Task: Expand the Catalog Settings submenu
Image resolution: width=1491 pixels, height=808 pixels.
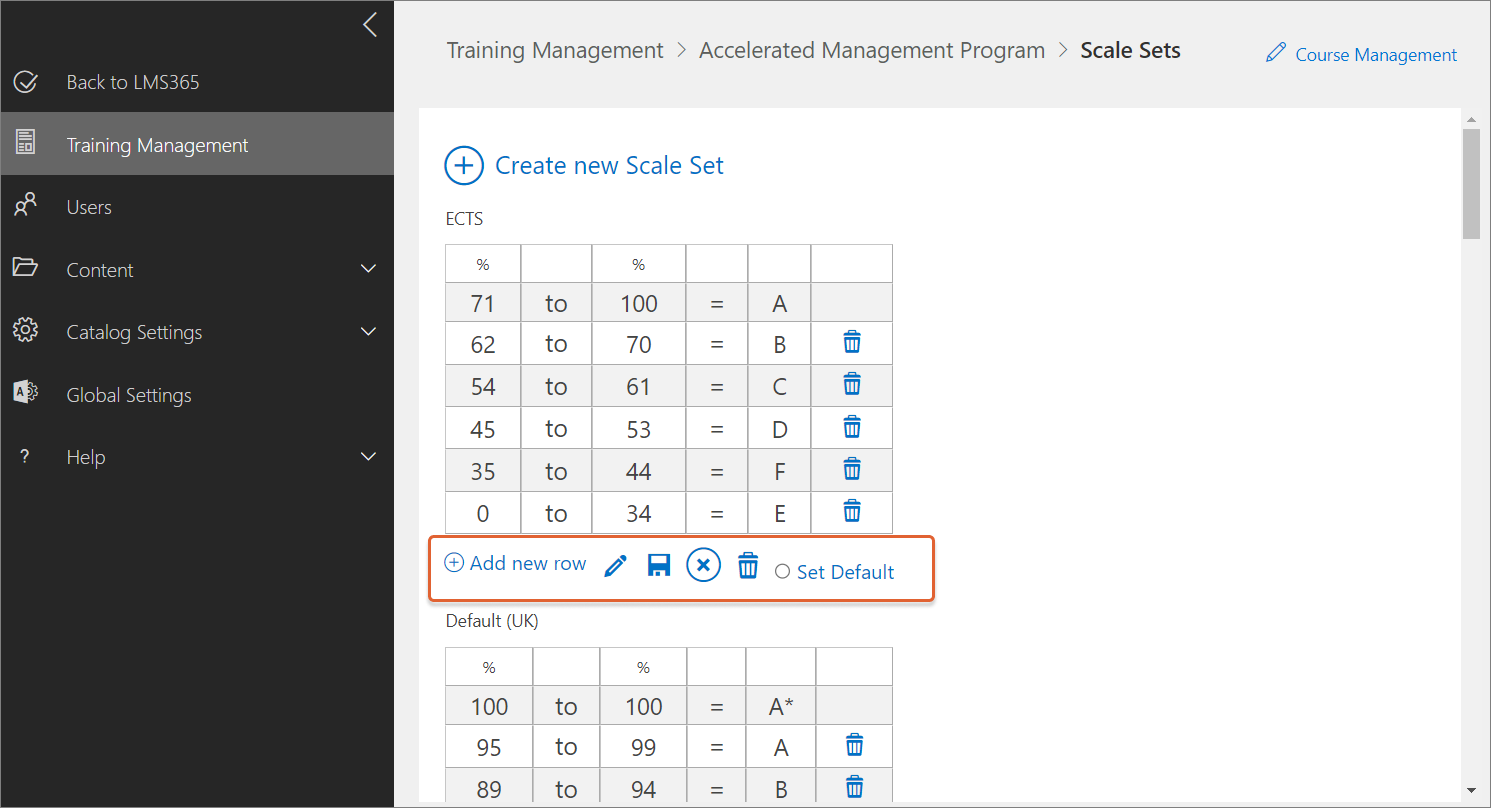Action: [x=368, y=332]
